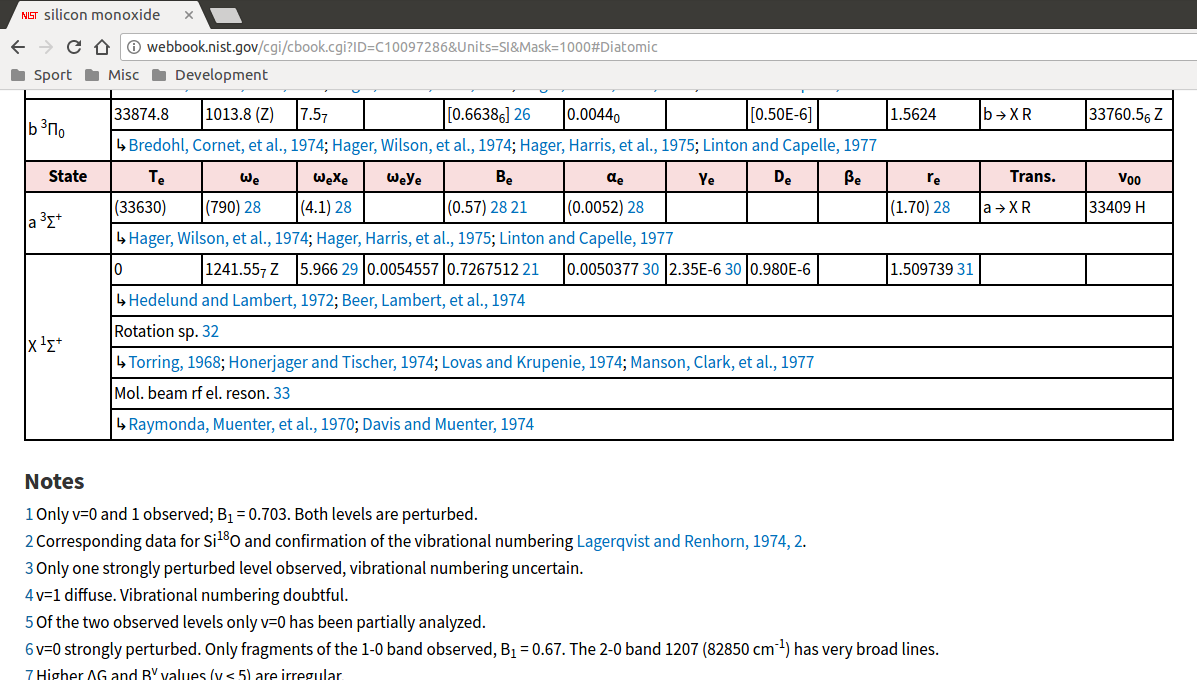
Task: View site information icon in address bar
Action: pyautogui.click(x=134, y=47)
